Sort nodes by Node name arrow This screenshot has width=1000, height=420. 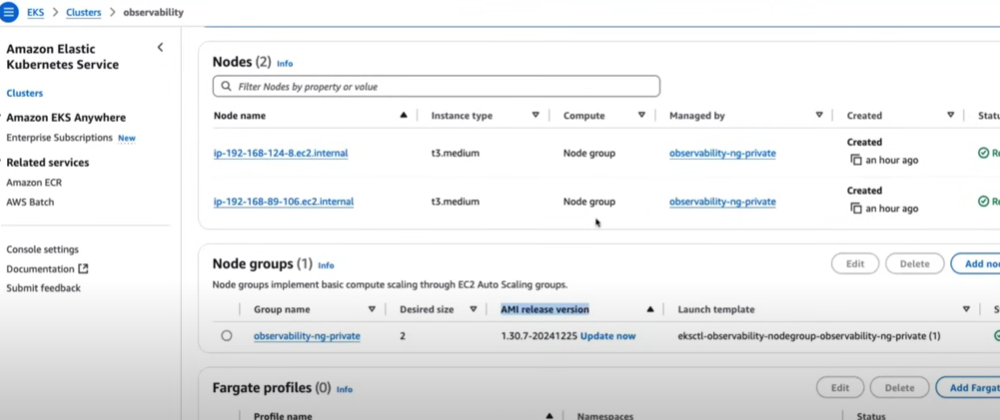click(403, 115)
